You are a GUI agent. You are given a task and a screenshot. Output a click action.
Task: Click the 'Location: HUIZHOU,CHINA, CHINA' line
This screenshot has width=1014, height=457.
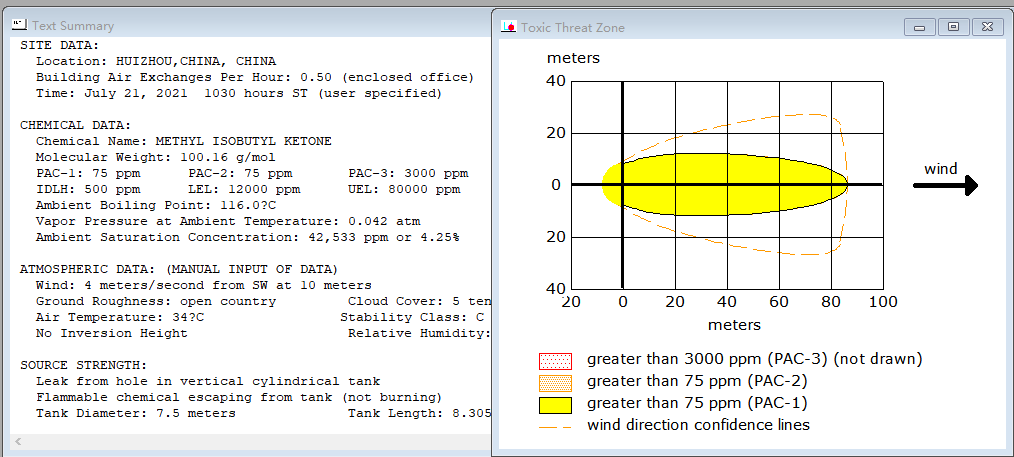tap(156, 61)
